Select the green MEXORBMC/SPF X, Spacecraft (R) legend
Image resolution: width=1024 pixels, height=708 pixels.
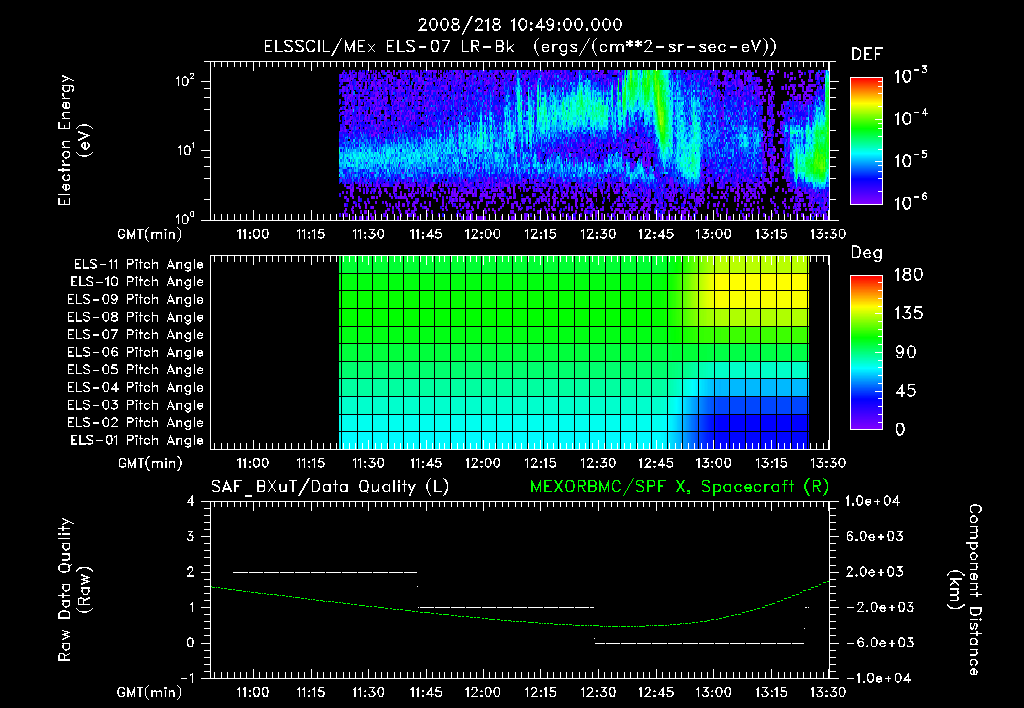tap(679, 487)
